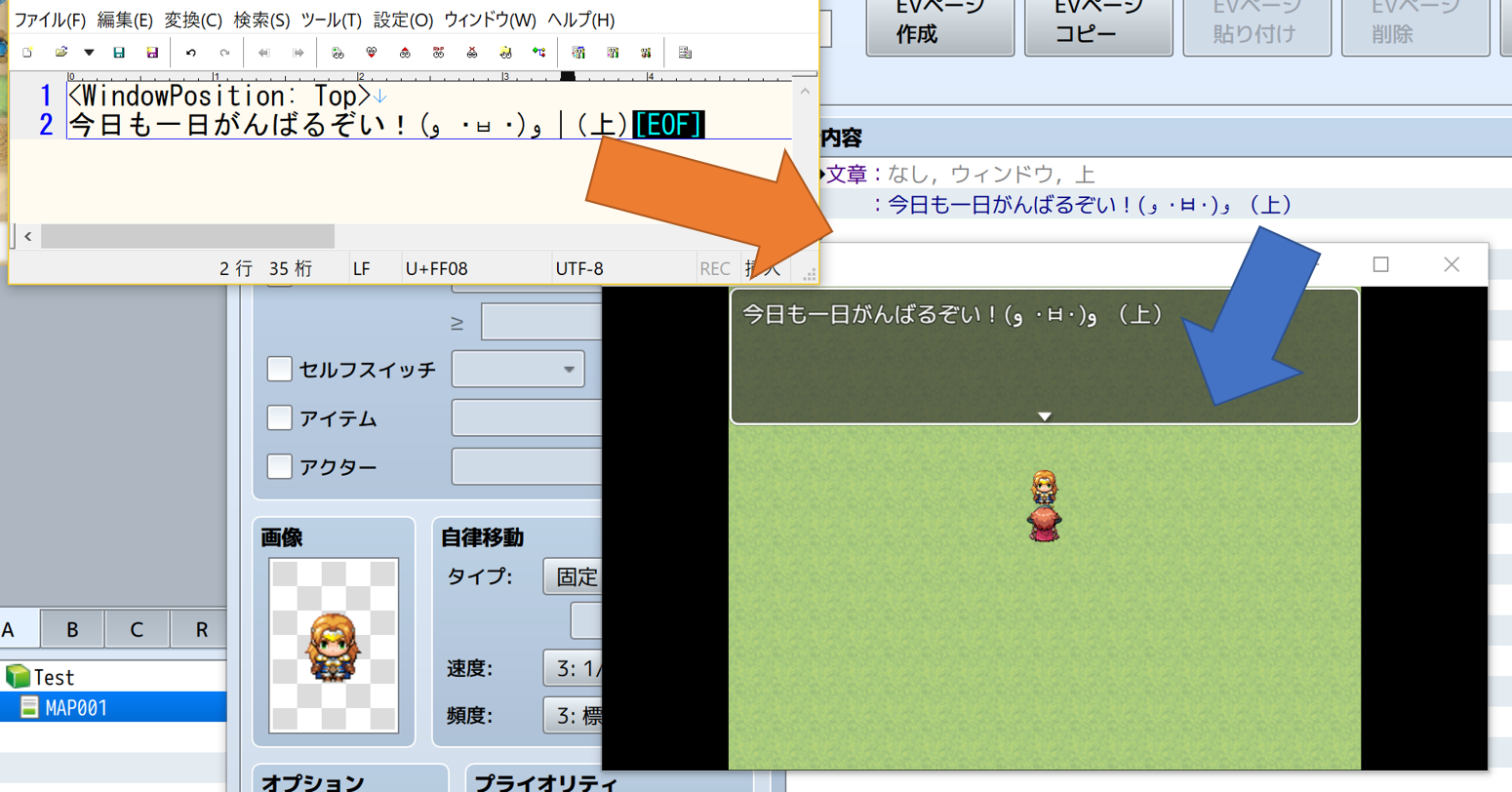Open the type settings list icon
The height and width of the screenshot is (792, 1512).
pos(578,53)
